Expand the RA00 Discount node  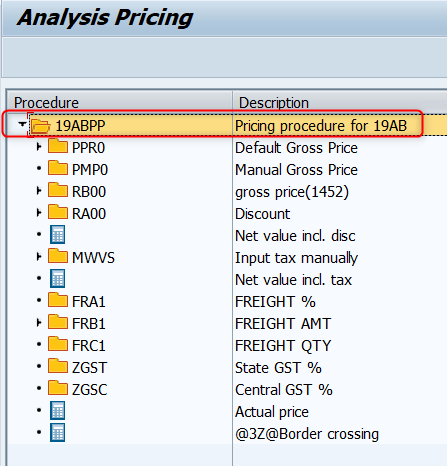[x=39, y=213]
